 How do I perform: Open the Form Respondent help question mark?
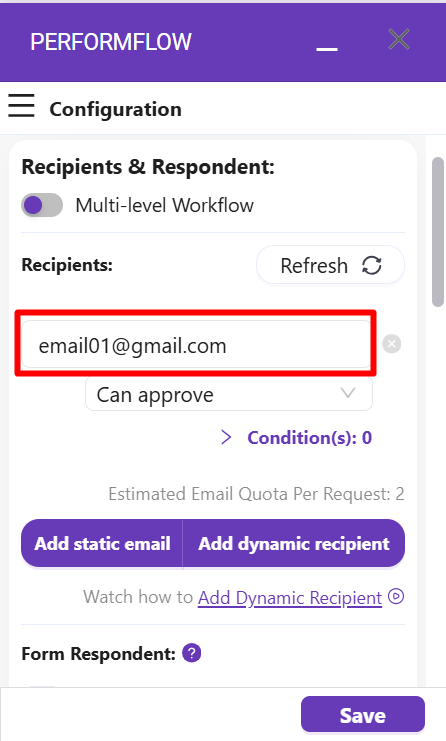pos(192,654)
